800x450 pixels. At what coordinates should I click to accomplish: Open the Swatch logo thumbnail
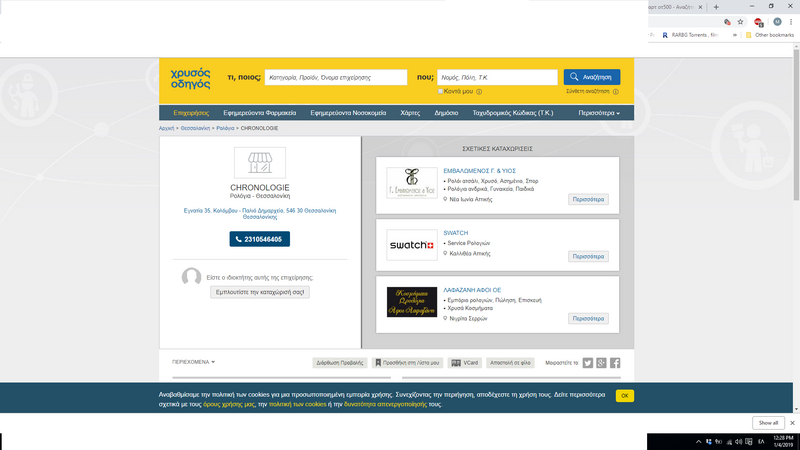(412, 245)
